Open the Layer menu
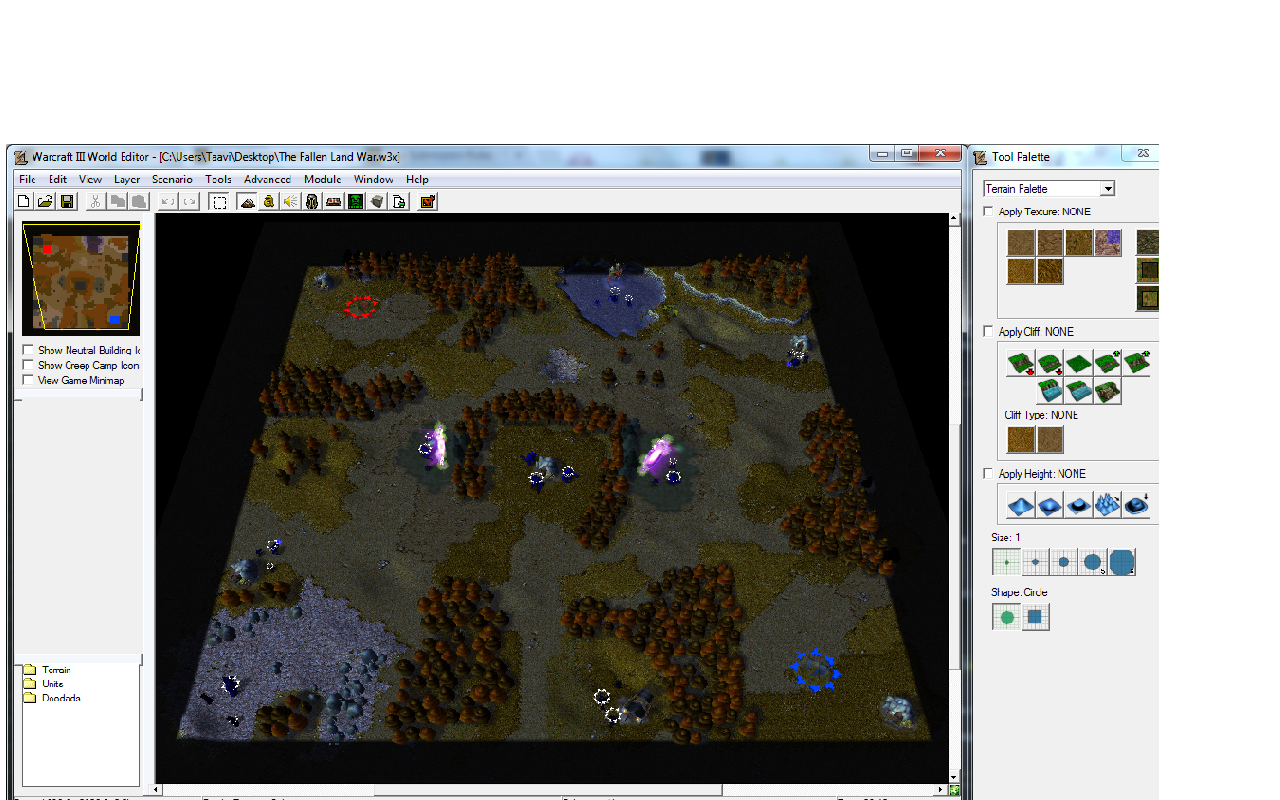The width and height of the screenshot is (1280, 800). [127, 180]
